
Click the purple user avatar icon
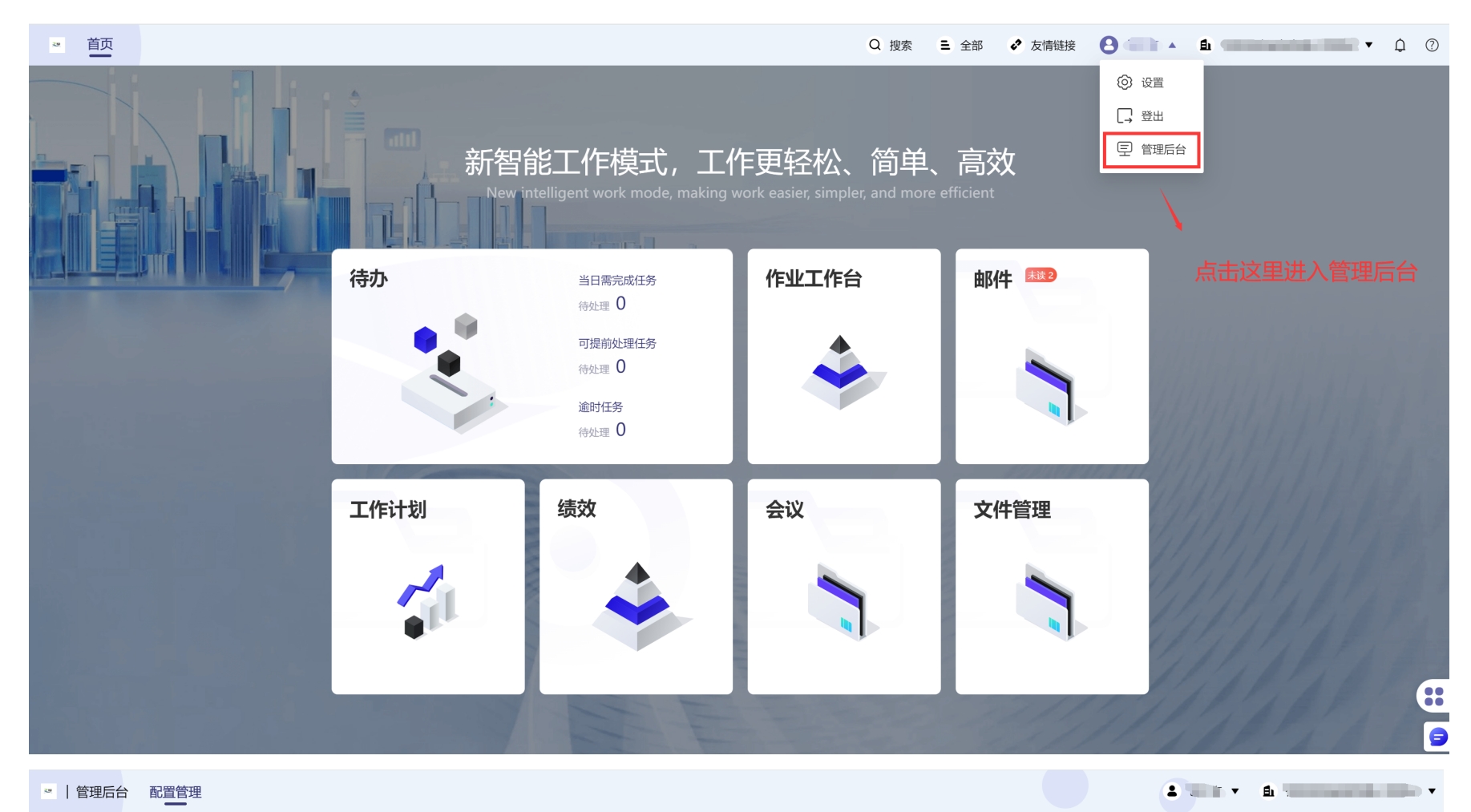pos(1109,45)
